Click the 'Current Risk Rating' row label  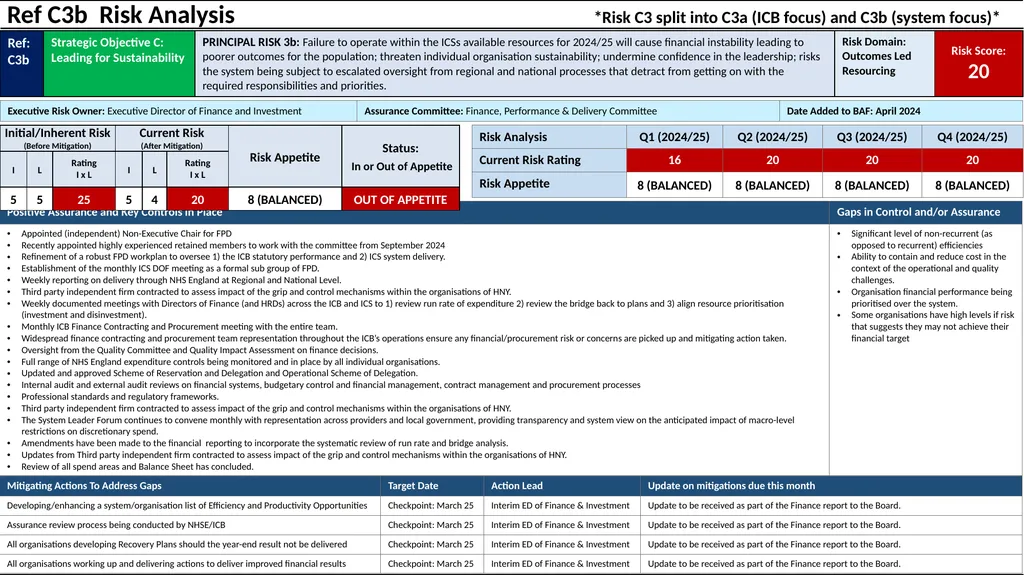[549, 160]
